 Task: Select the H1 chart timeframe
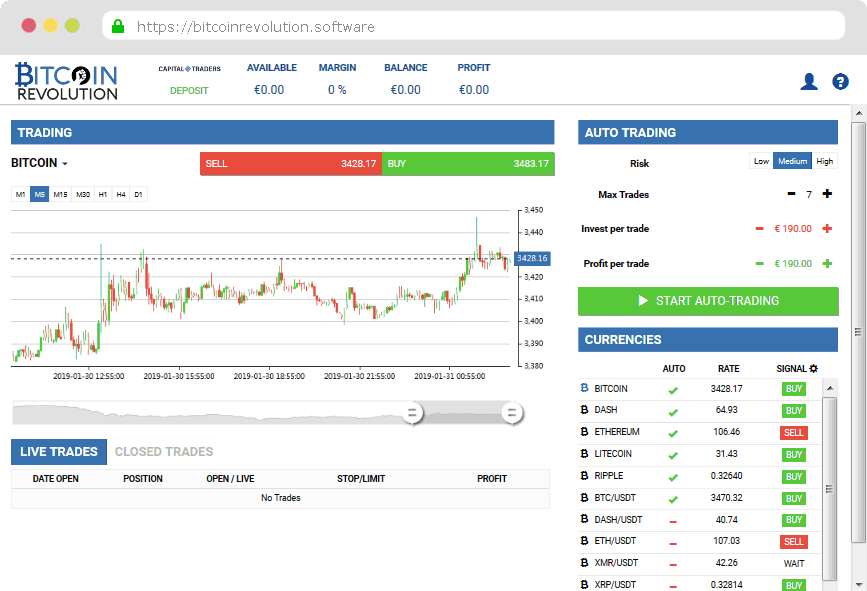(x=103, y=194)
